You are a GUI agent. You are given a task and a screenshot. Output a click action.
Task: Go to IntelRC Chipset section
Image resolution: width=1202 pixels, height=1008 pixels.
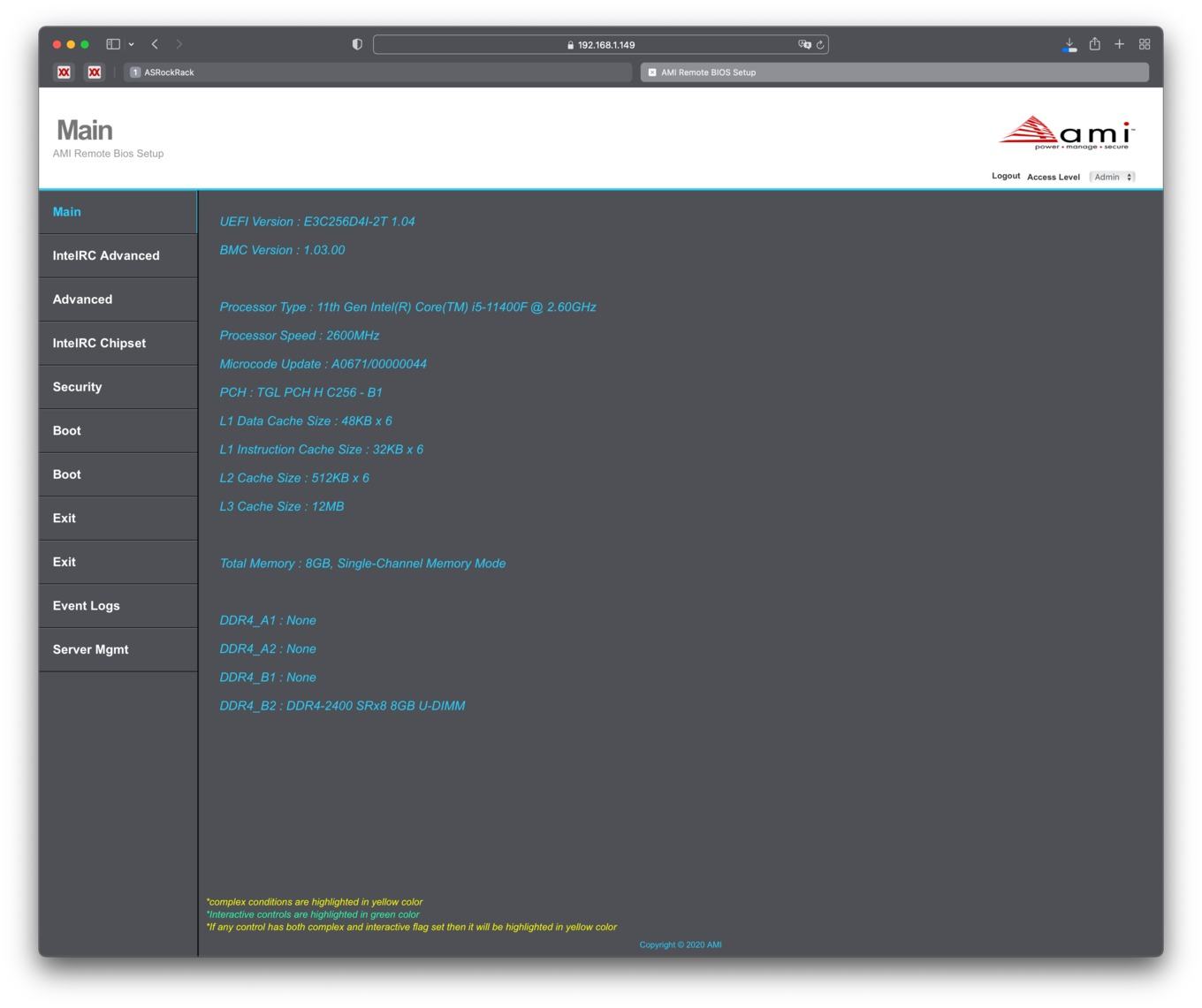[118, 344]
